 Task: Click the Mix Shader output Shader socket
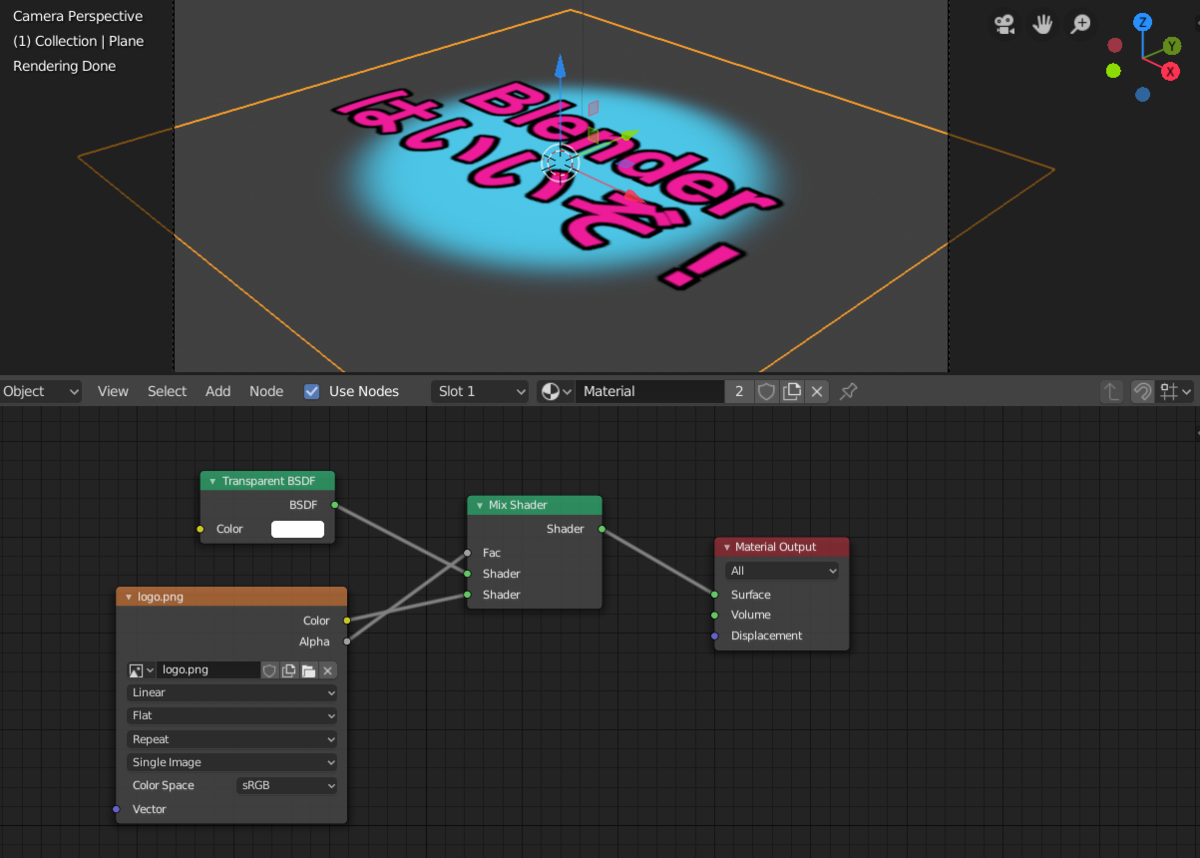(602, 528)
